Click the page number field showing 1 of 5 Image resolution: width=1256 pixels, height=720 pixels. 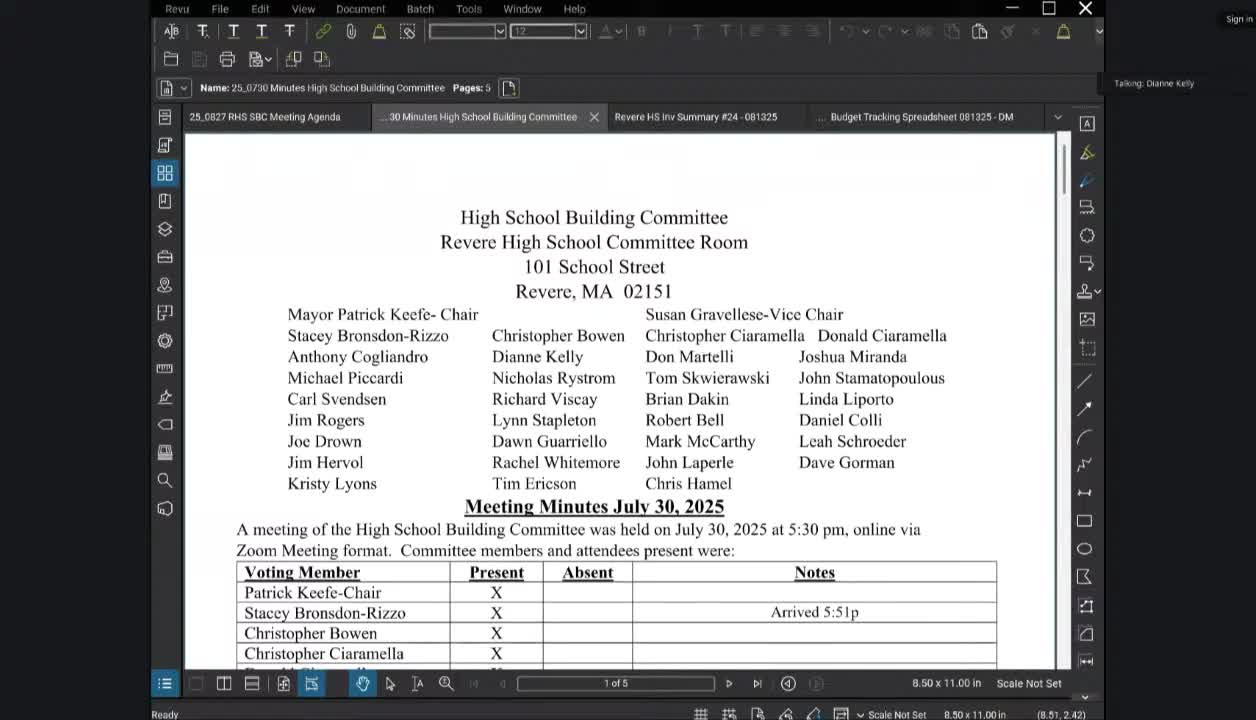616,684
